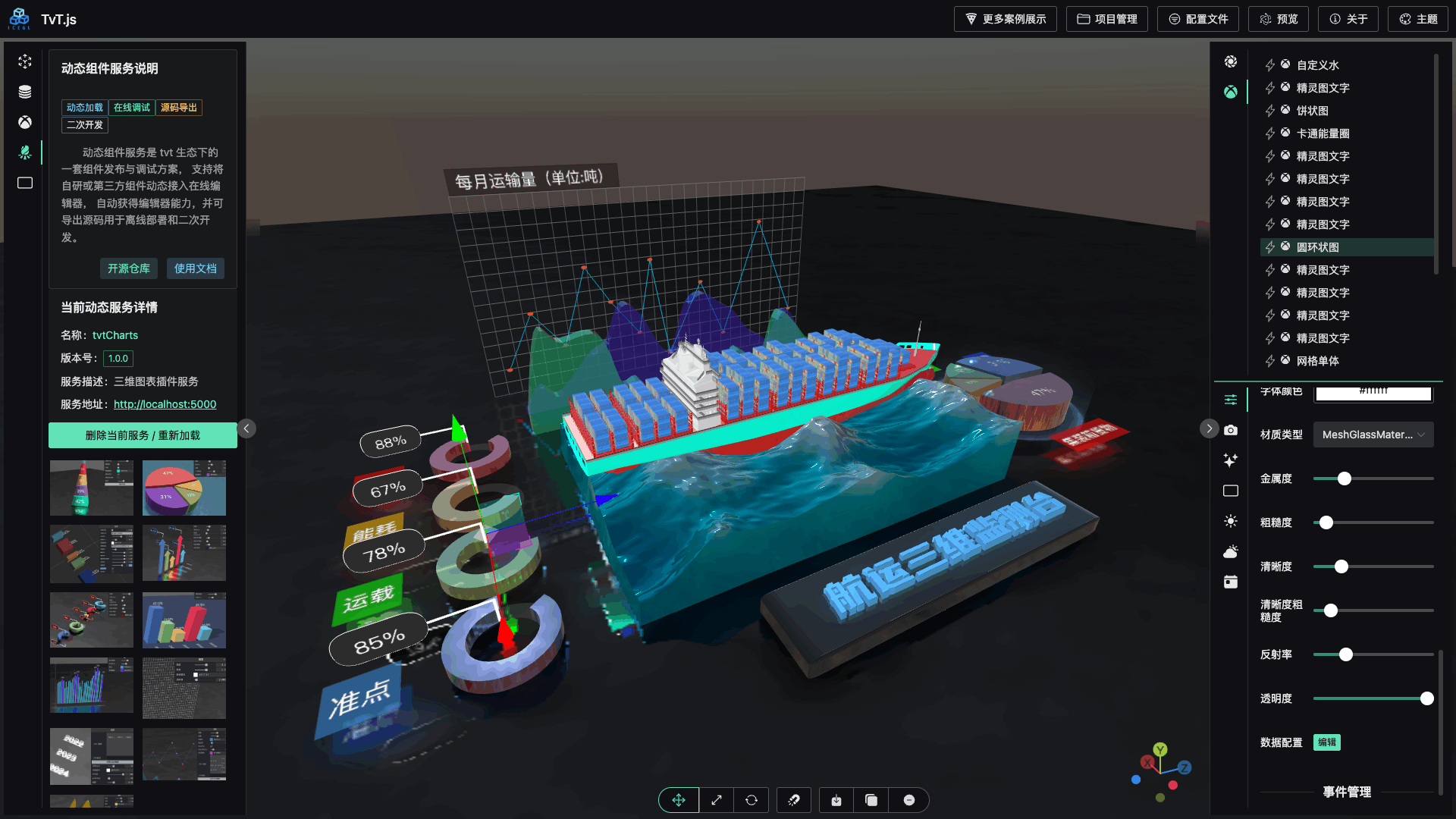The height and width of the screenshot is (819, 1456).
Task: Collapse the right panel with chevron arrow
Action: pyautogui.click(x=1210, y=428)
